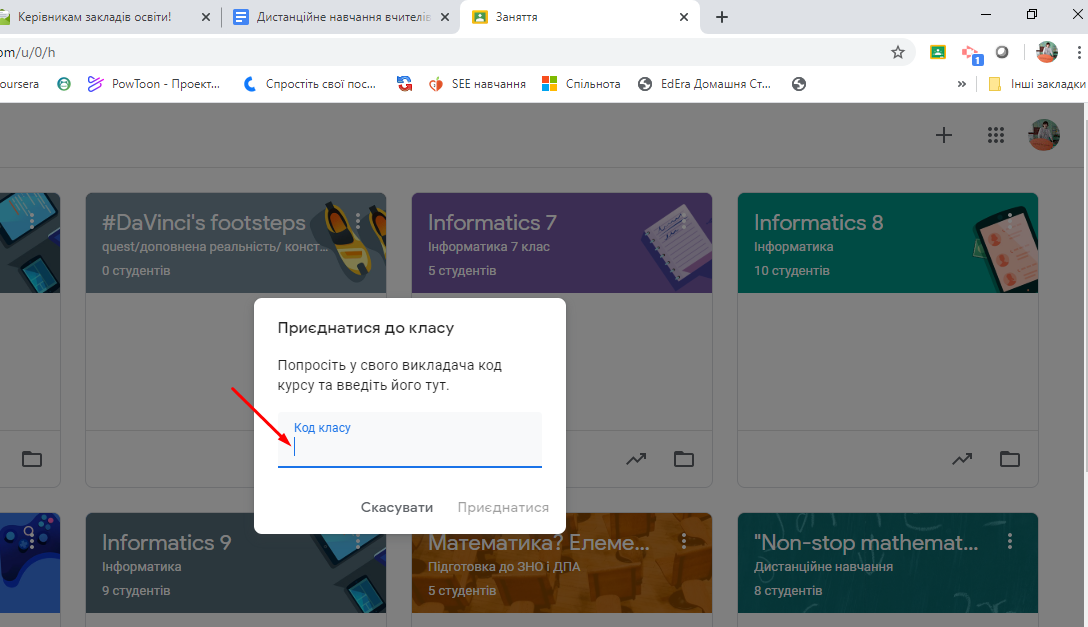Click the red-blue sync arrows bookmark icon
The height and width of the screenshot is (627, 1088).
point(404,84)
